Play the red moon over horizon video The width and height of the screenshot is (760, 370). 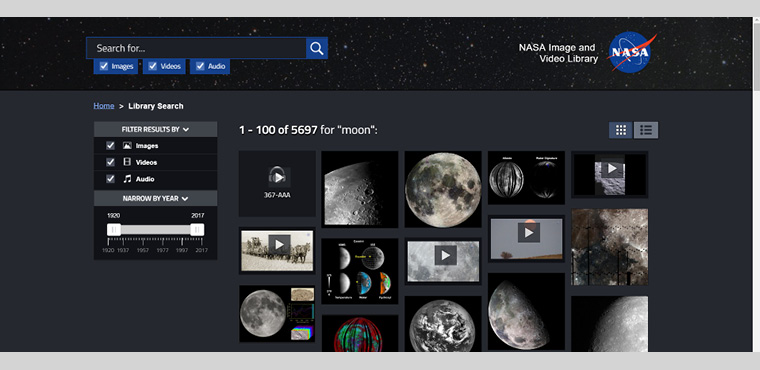click(x=528, y=233)
